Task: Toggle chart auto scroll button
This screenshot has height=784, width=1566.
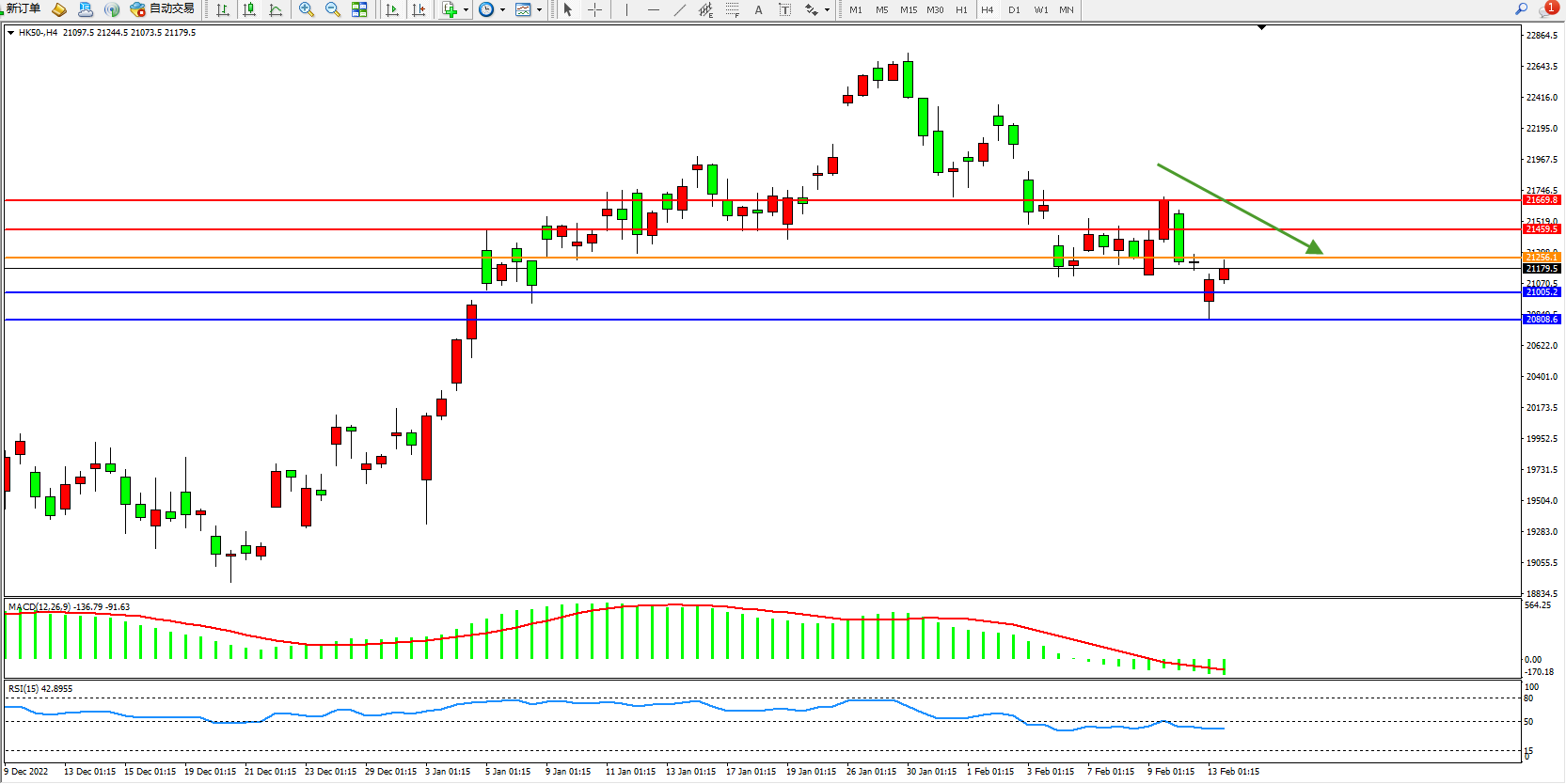Action: pyautogui.click(x=392, y=9)
